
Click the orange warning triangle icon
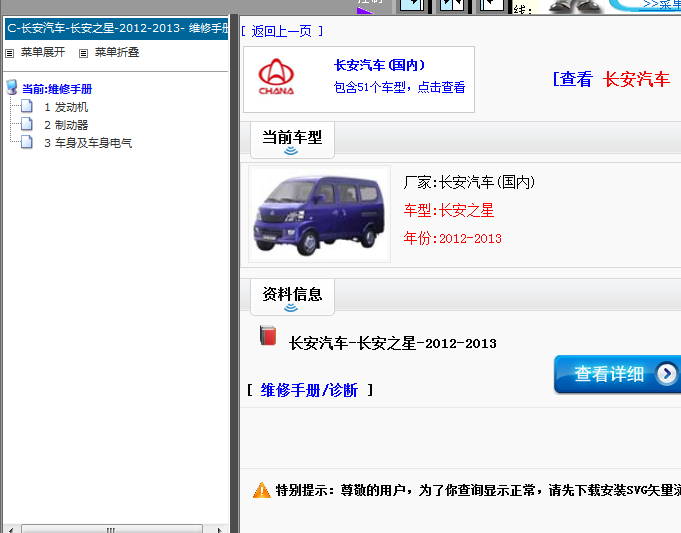click(x=261, y=490)
